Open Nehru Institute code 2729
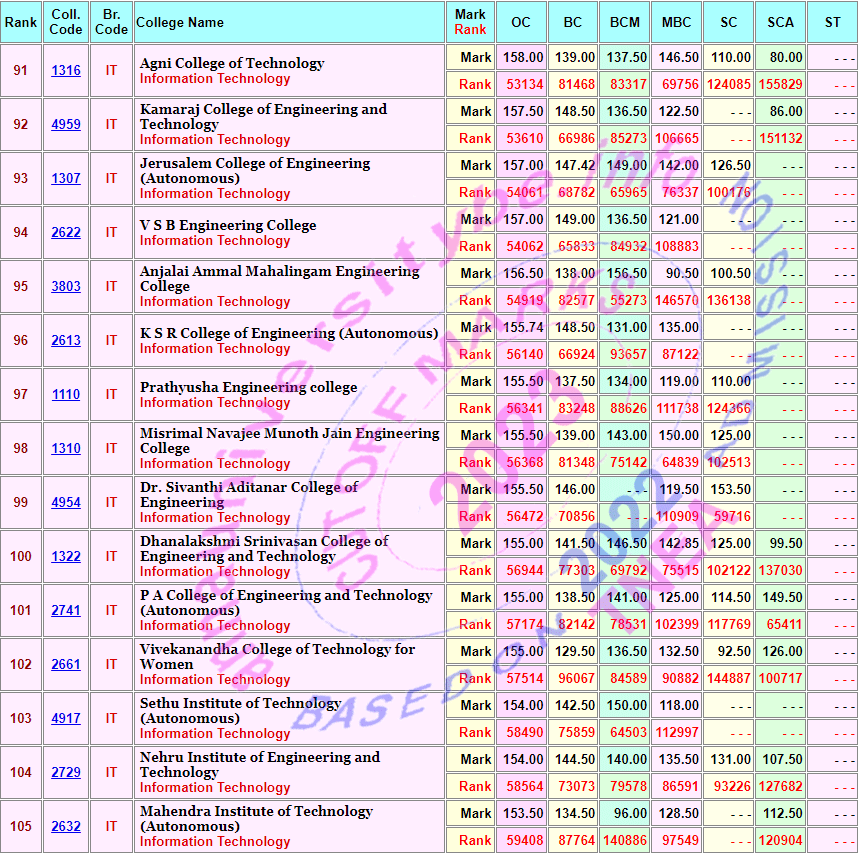This screenshot has height=853, width=858. [66, 773]
